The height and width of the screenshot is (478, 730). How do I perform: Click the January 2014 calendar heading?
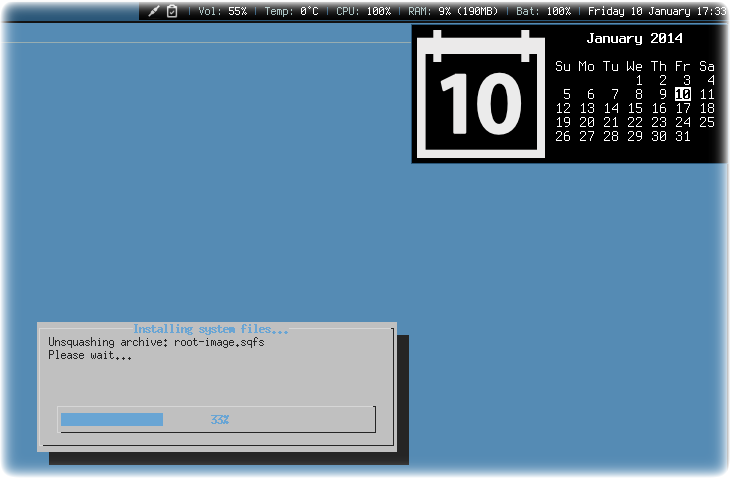tap(635, 39)
